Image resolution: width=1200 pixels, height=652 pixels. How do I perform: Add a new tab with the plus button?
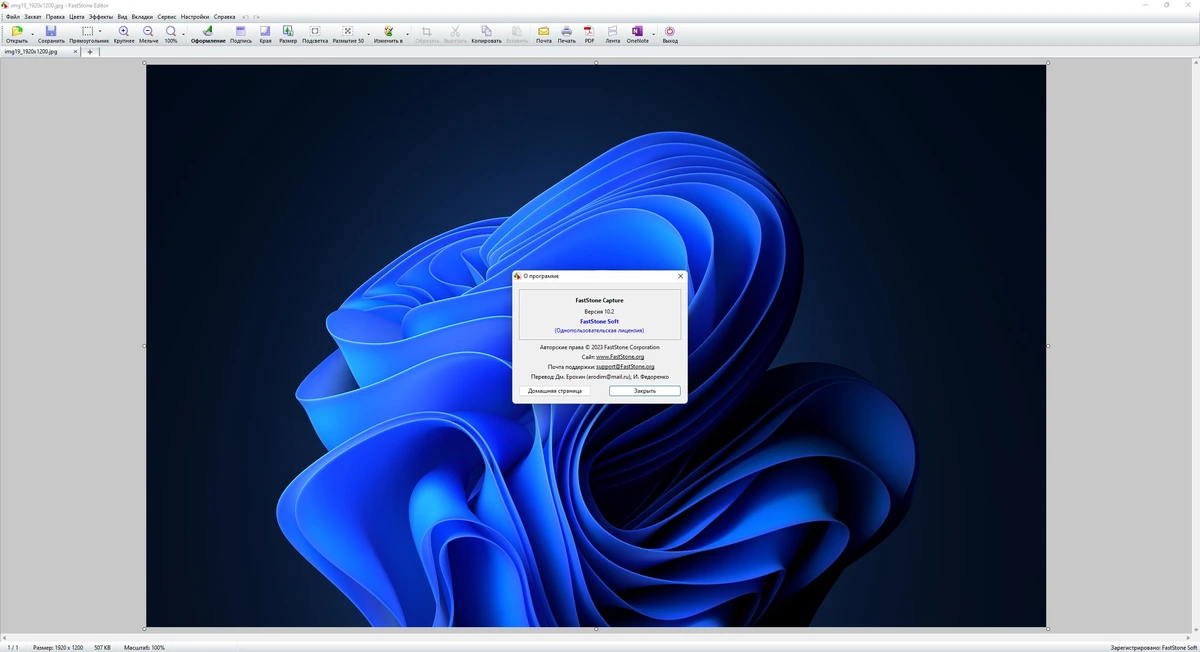(x=89, y=51)
